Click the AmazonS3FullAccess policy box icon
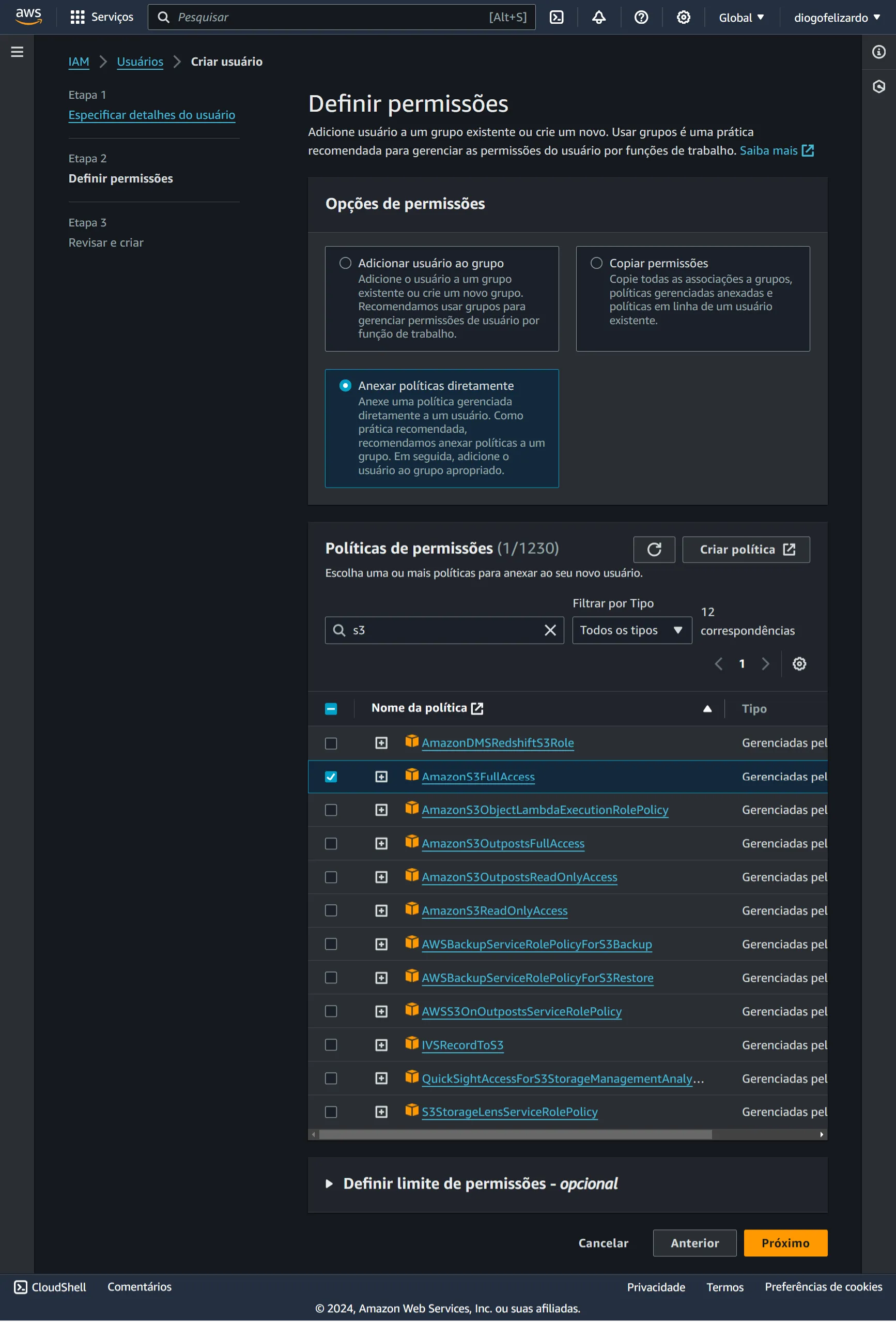This screenshot has height=1322, width=896. click(412, 775)
